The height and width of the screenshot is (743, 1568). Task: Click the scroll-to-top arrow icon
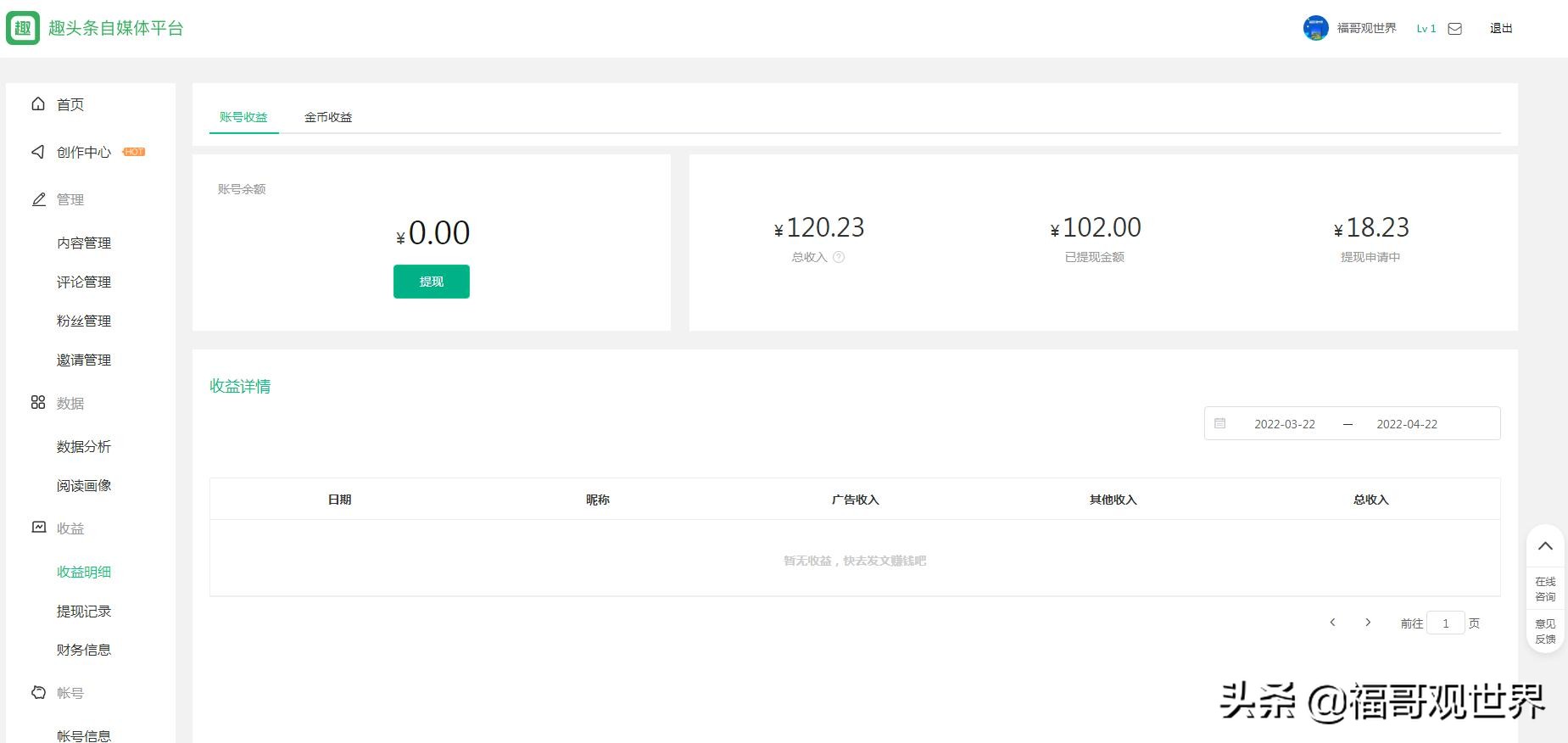1545,546
